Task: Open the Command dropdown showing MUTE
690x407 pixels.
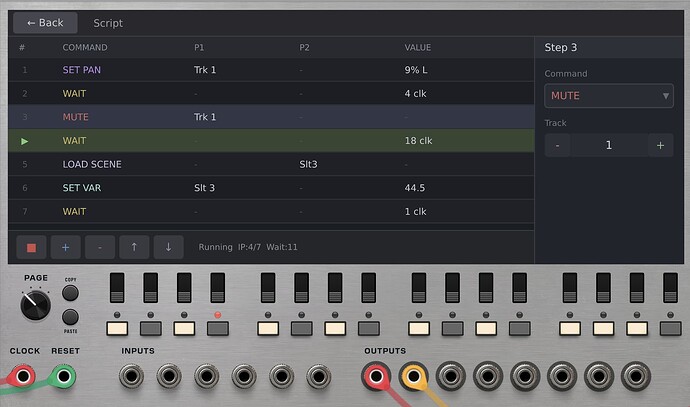Action: click(x=608, y=96)
